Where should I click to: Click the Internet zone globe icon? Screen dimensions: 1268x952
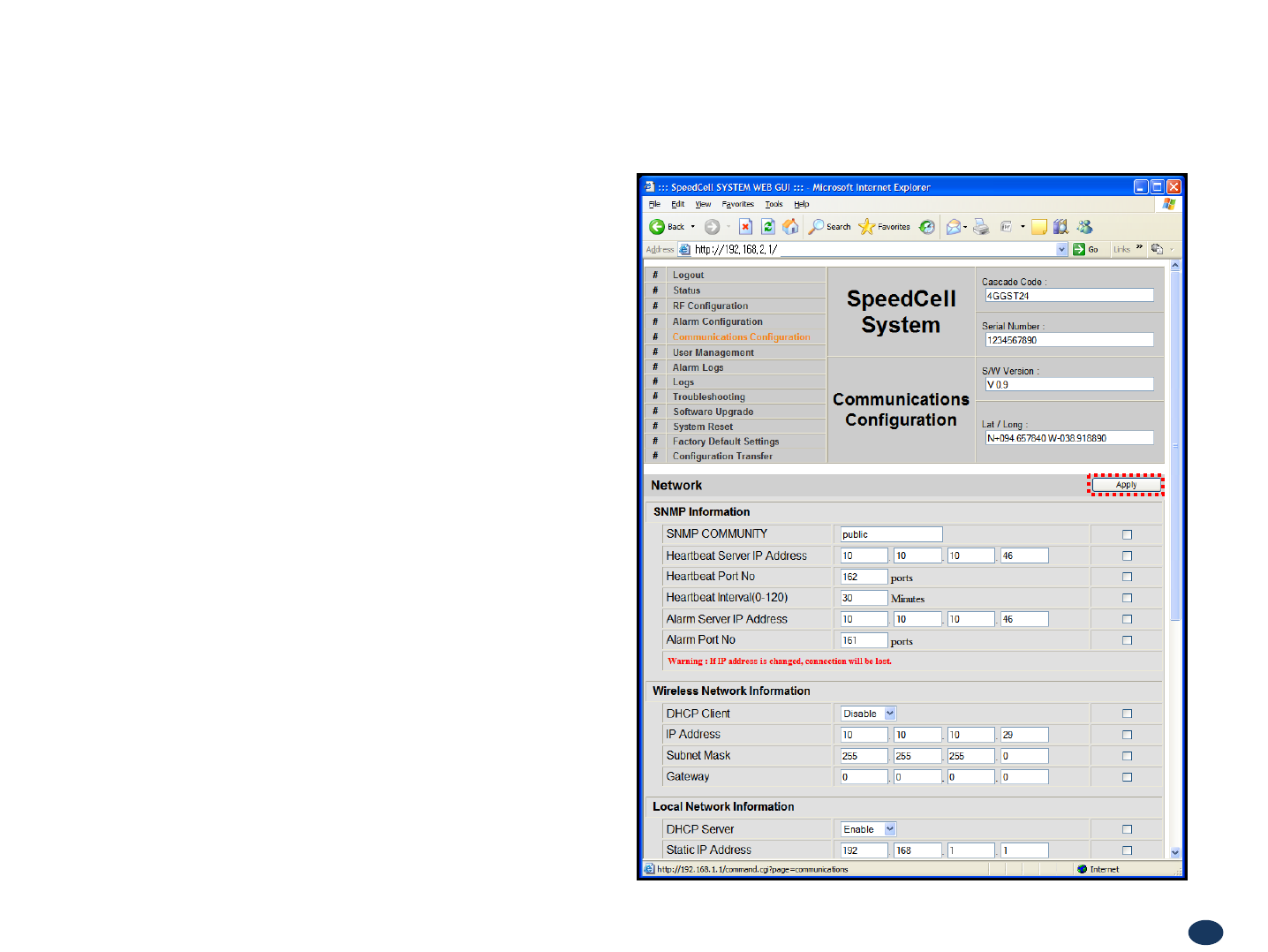1082,869
